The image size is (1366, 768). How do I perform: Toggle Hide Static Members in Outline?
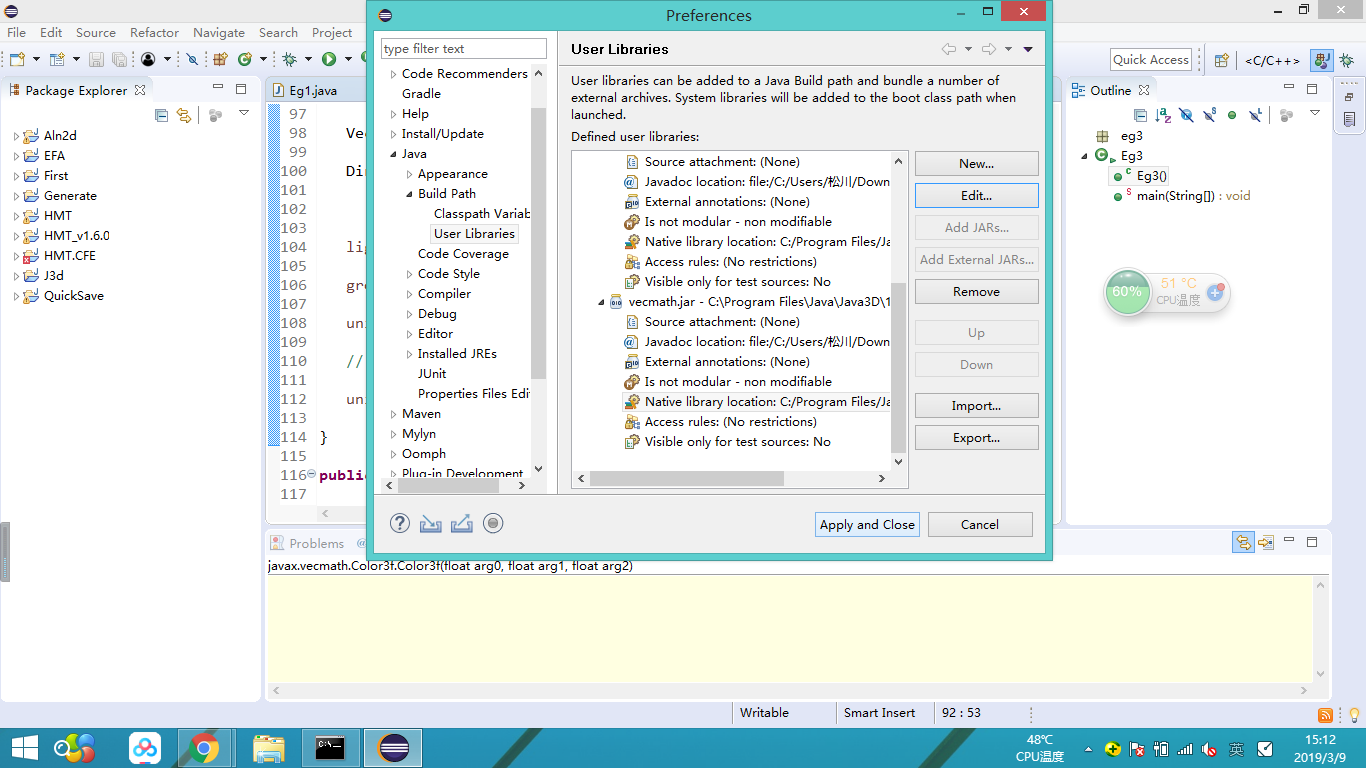pos(1210,115)
